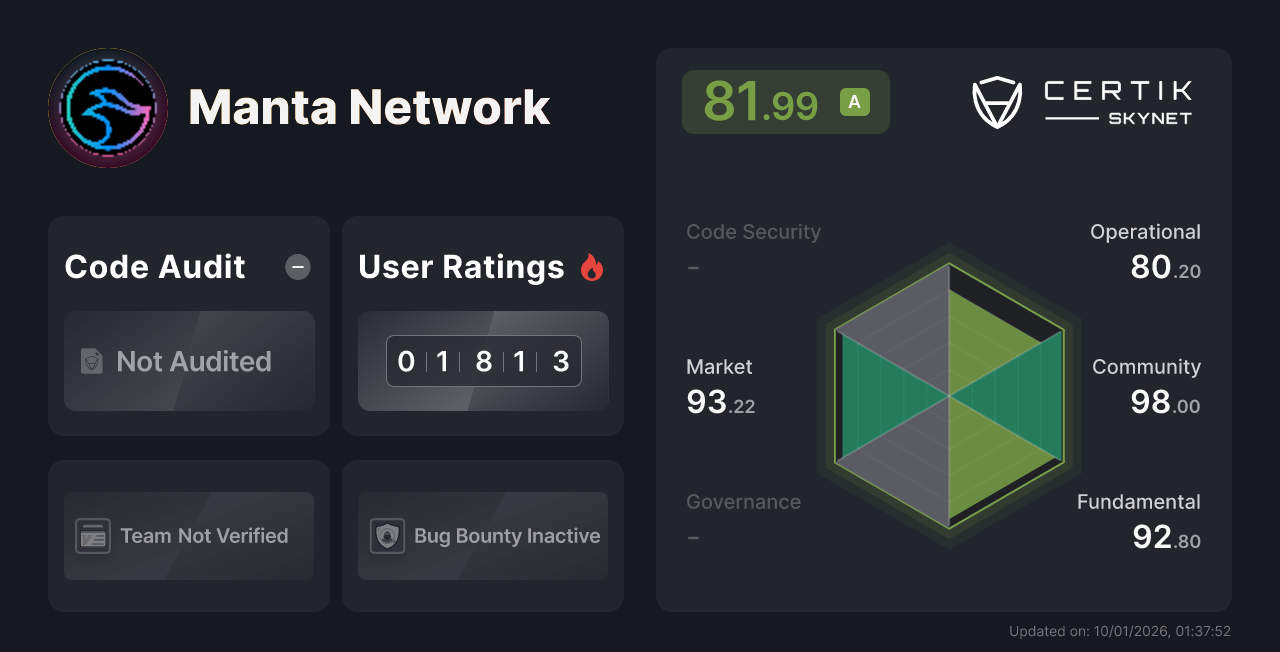This screenshot has width=1280, height=652.
Task: Click the user ratings counter showing 01813
Action: click(x=483, y=361)
